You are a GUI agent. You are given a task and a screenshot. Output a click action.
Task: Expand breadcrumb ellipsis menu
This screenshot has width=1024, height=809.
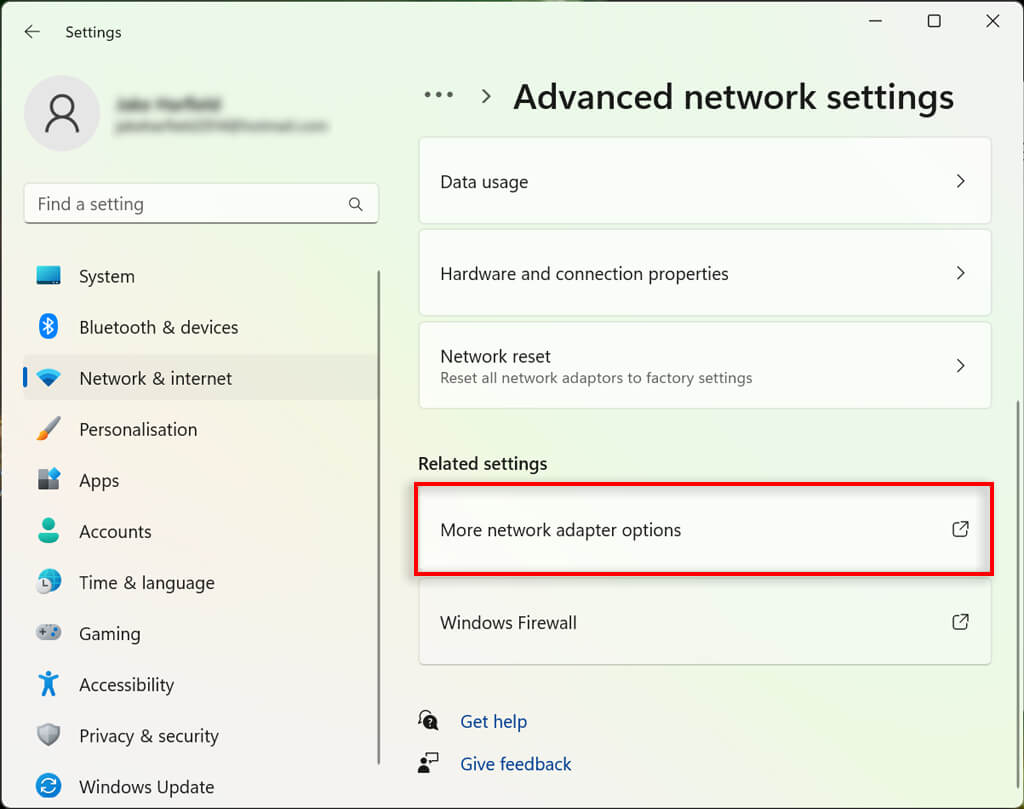[439, 96]
